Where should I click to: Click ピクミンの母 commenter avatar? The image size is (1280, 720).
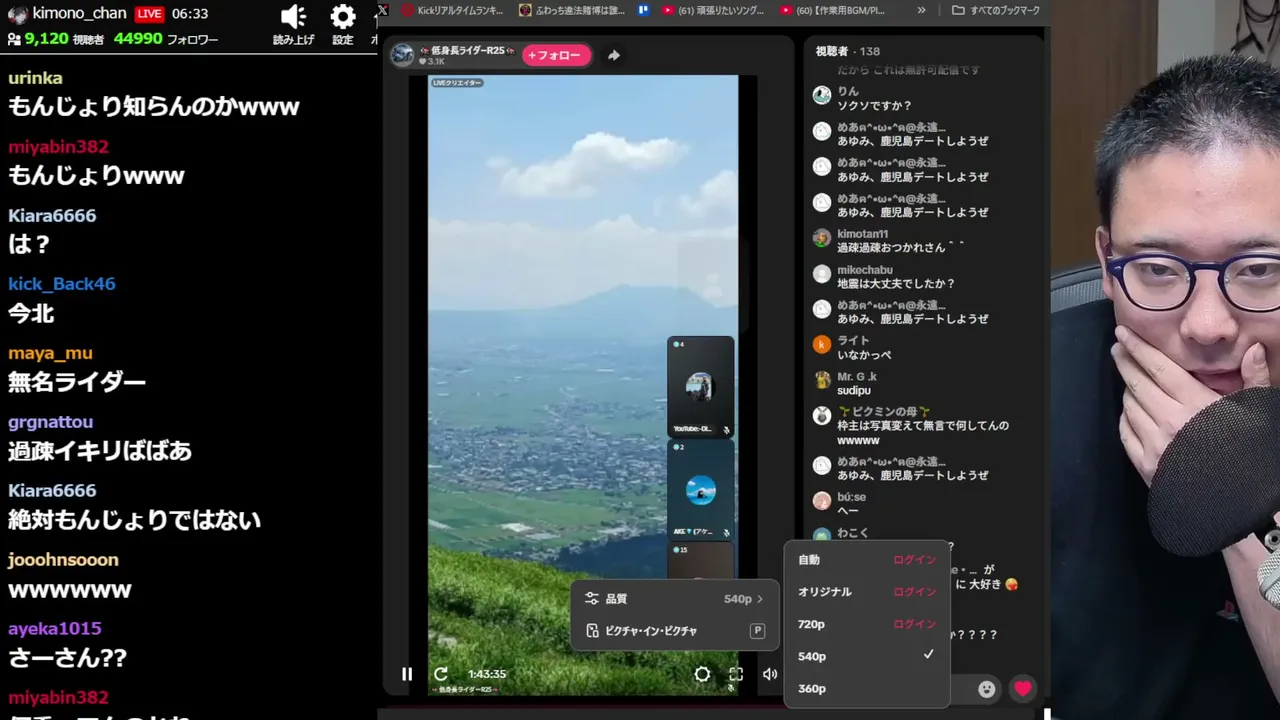822,415
